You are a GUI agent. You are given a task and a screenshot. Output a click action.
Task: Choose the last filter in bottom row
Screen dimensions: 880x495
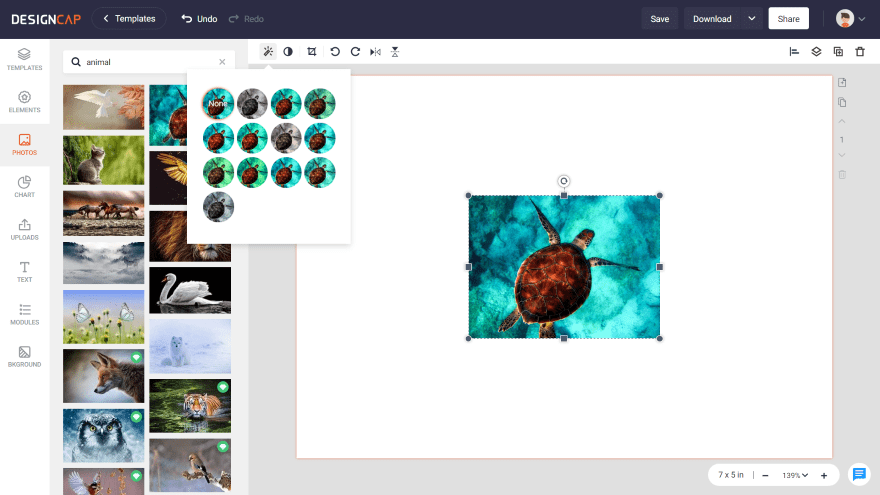[218, 207]
